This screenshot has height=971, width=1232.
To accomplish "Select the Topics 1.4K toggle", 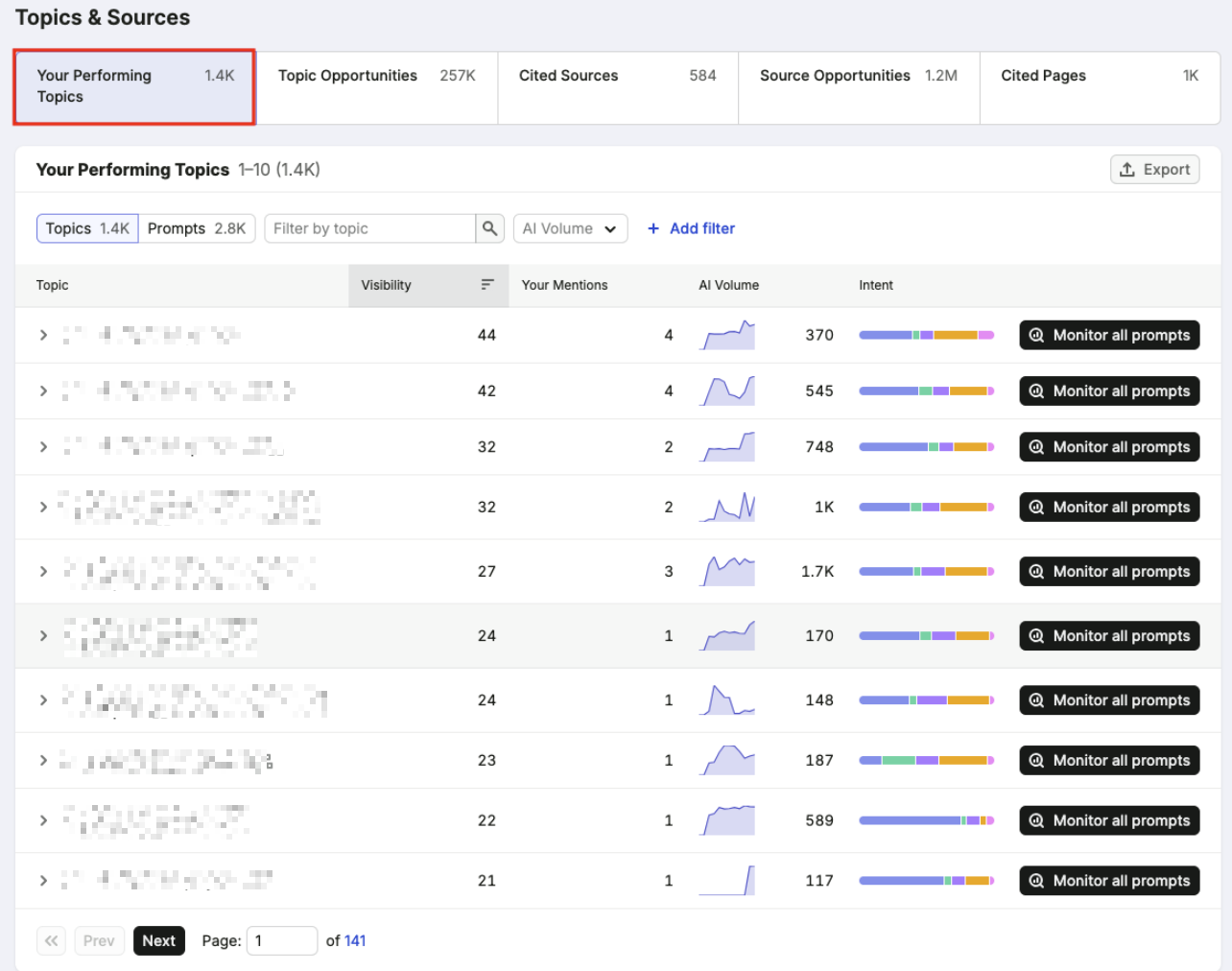I will (87, 228).
